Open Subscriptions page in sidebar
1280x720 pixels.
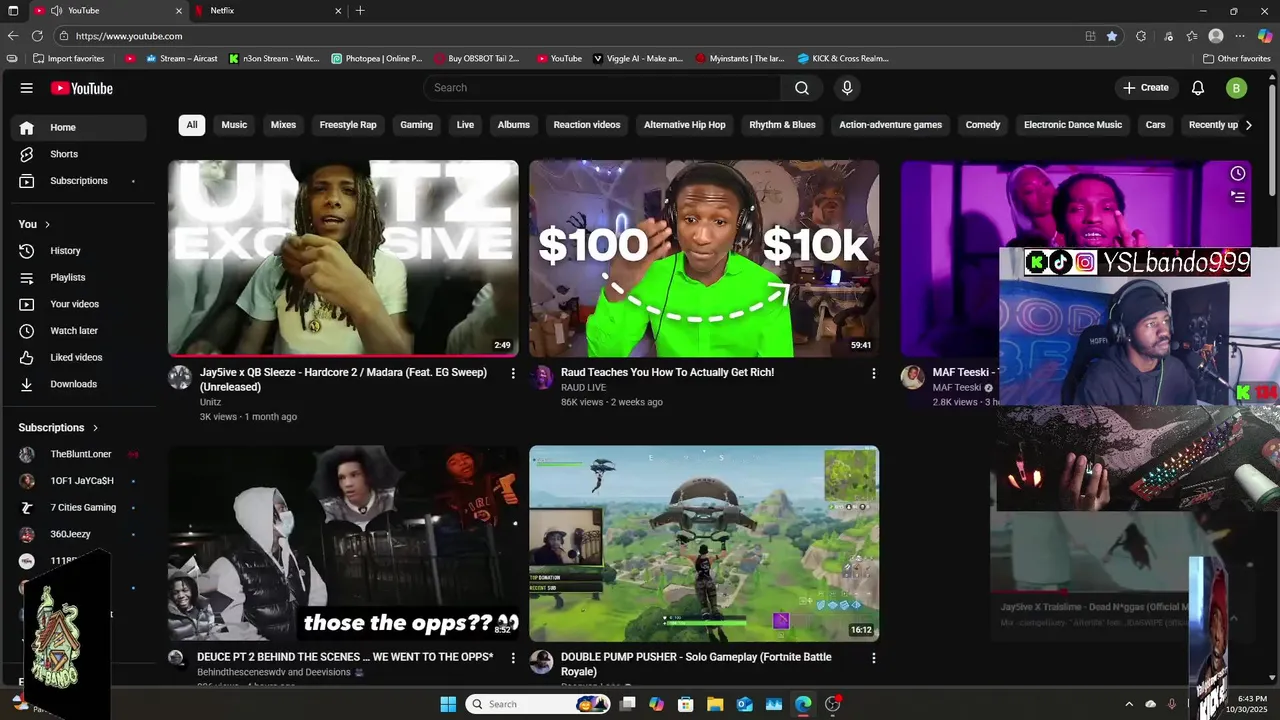click(78, 181)
